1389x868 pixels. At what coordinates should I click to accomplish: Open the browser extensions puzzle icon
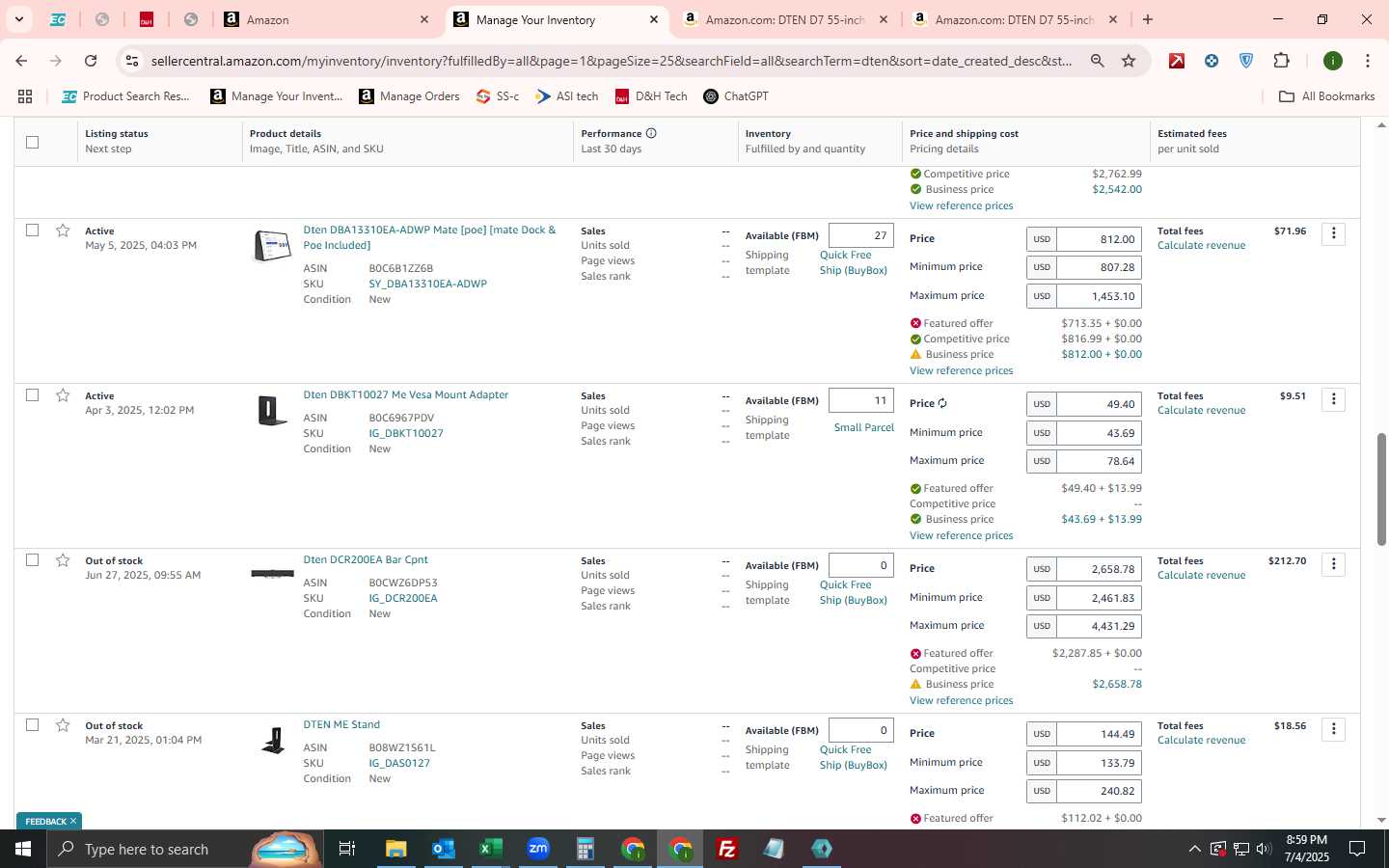1281,61
